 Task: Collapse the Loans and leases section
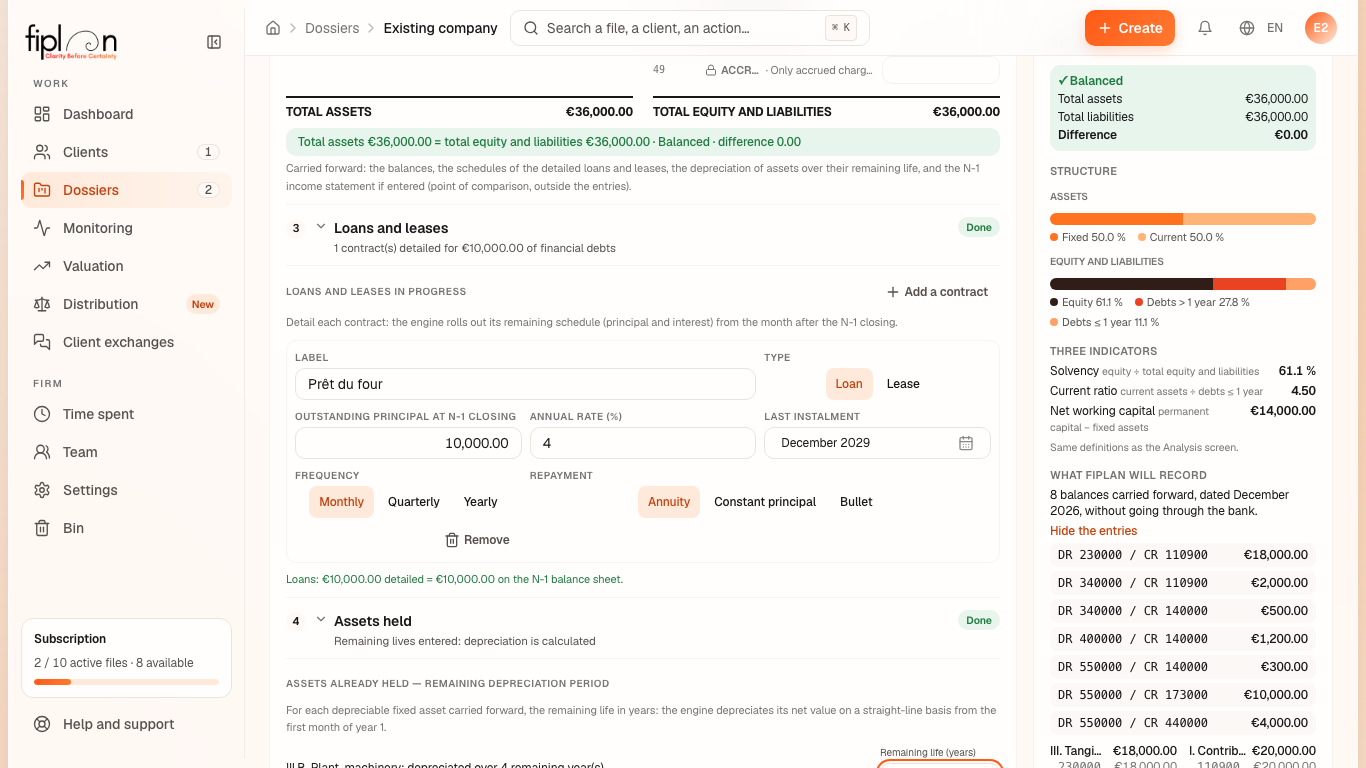(321, 227)
